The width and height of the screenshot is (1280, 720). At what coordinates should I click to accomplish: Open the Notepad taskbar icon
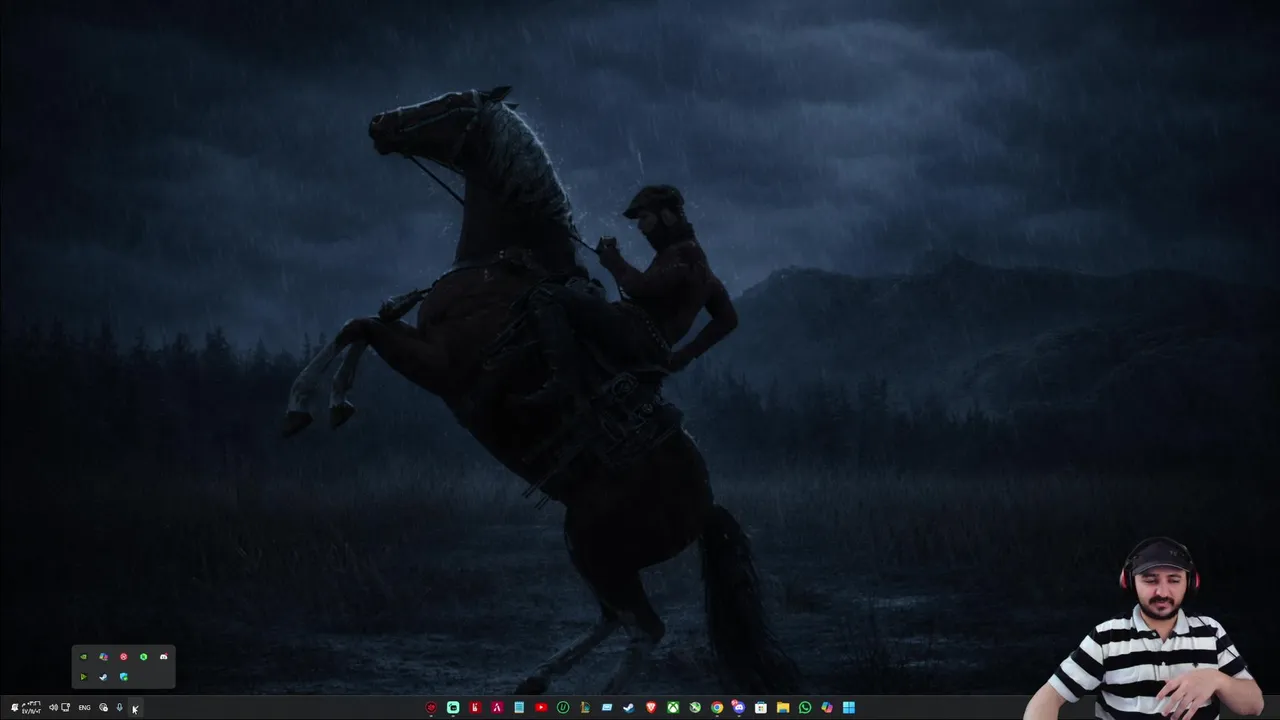coord(519,707)
